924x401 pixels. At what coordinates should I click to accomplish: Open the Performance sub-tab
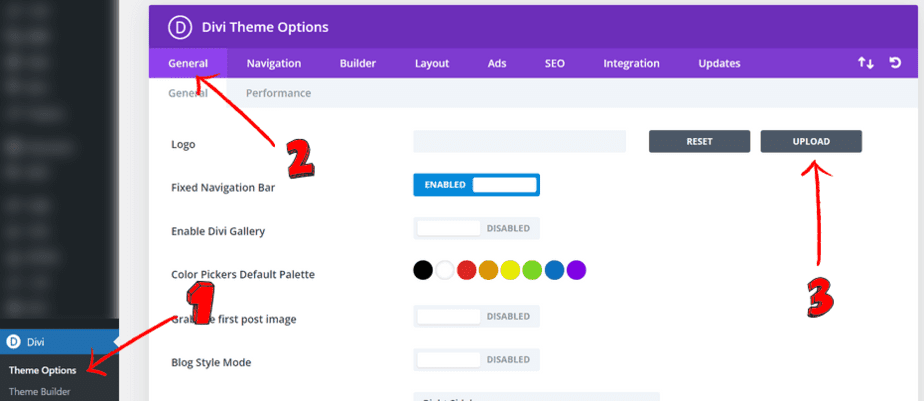pyautogui.click(x=278, y=93)
